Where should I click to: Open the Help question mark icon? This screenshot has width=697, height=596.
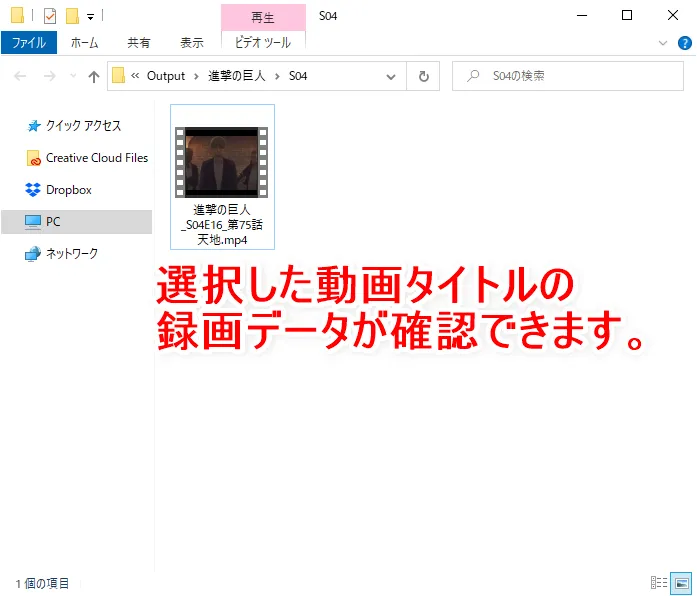[685, 43]
